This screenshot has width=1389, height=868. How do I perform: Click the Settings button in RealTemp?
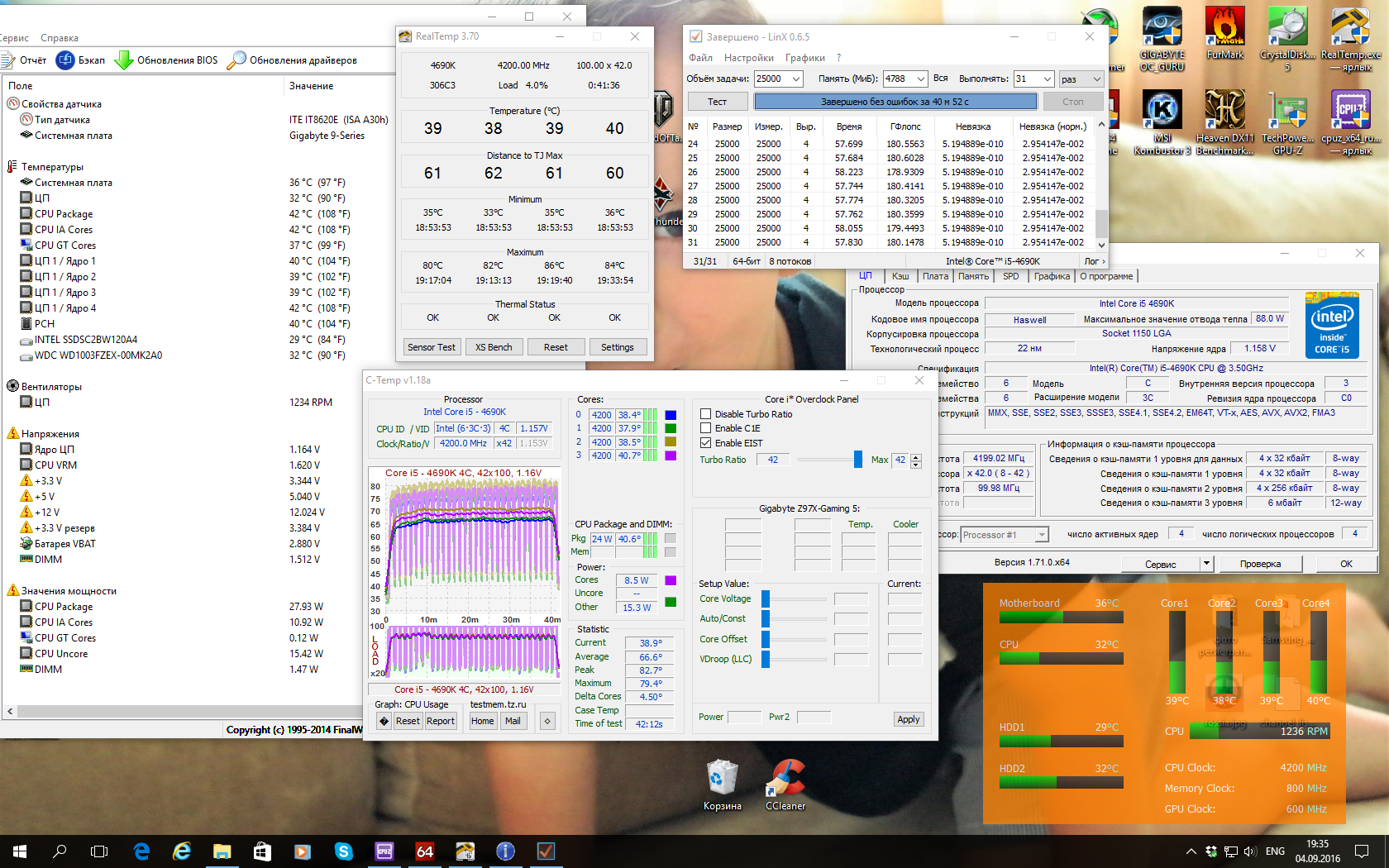(618, 347)
